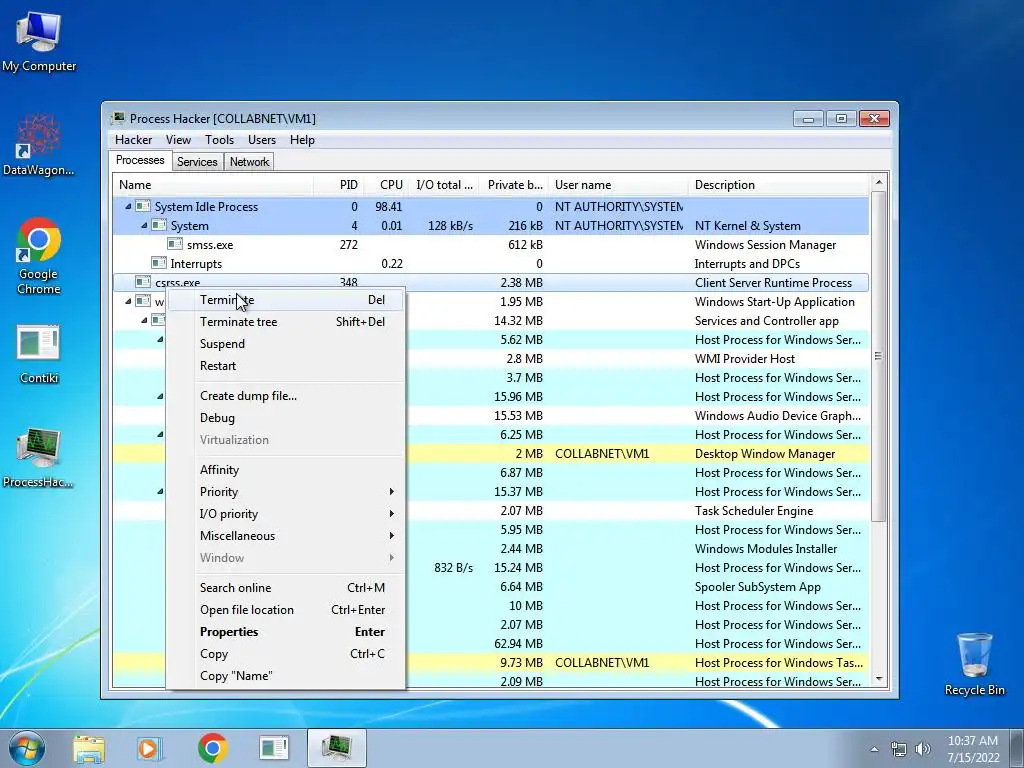
Task: Open Properties from context menu
Action: (285, 632)
